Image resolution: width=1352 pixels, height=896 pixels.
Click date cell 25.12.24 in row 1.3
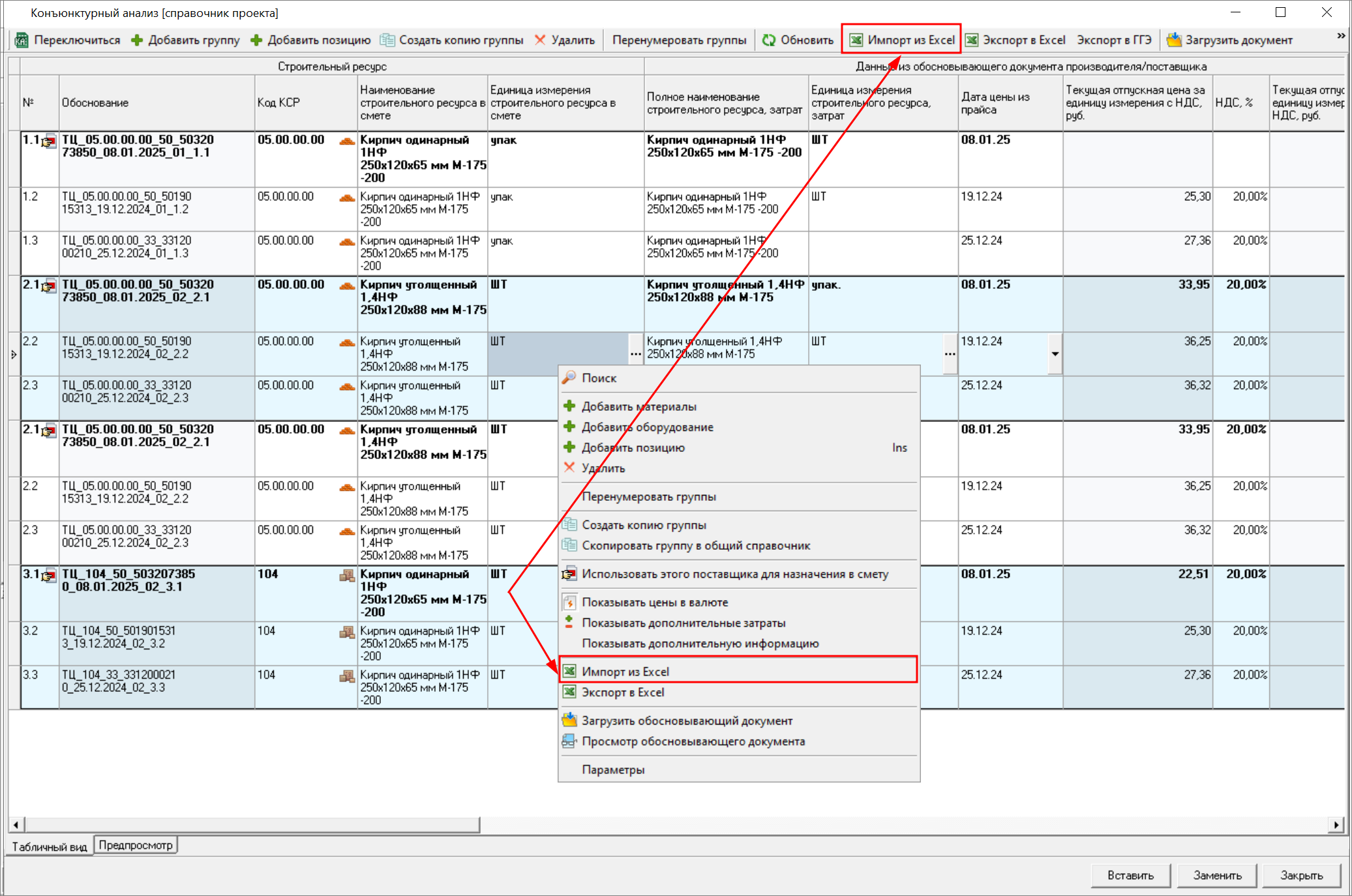click(x=1010, y=253)
